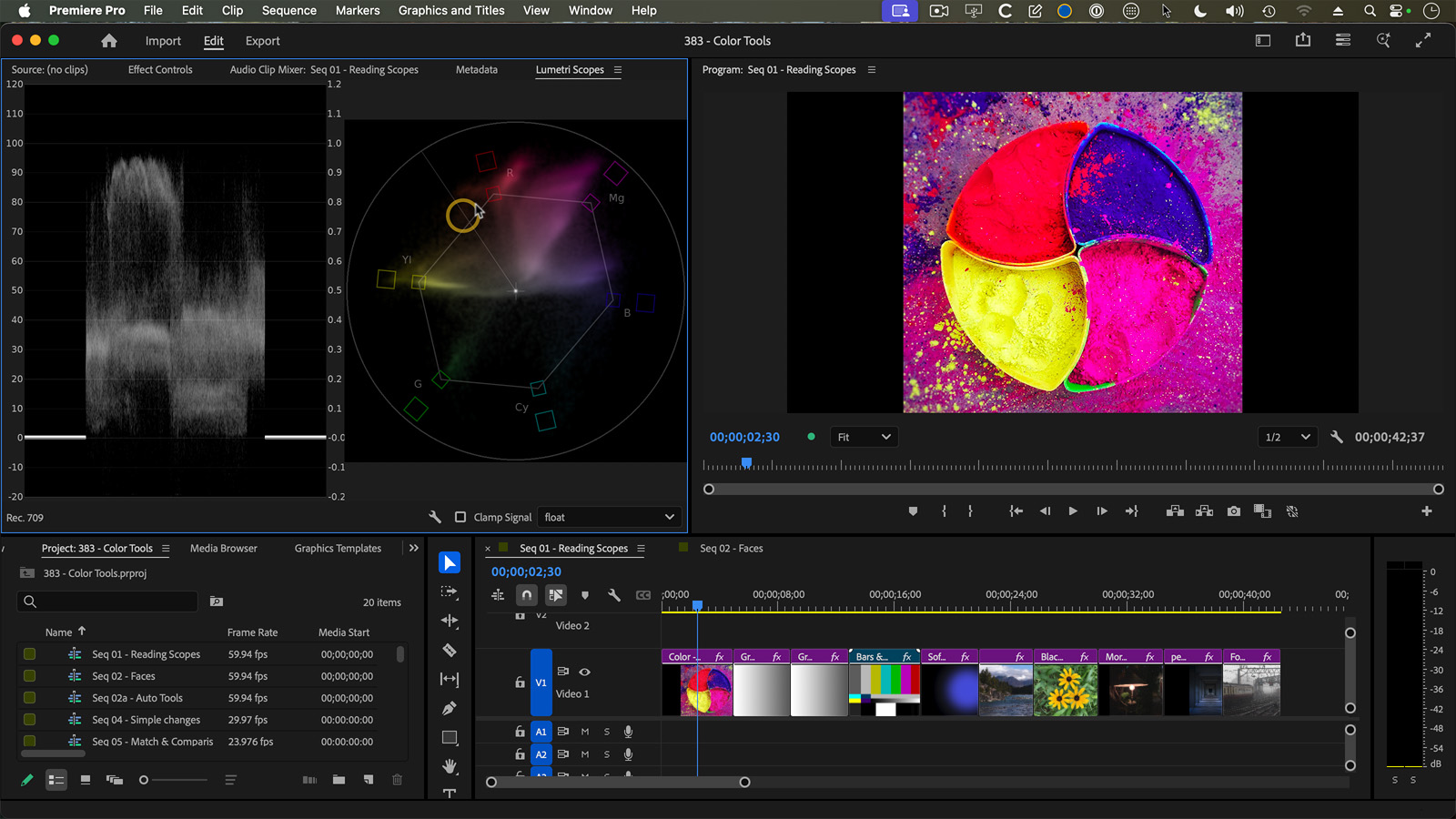Click New Item in Project panel
Image resolution: width=1456 pixels, height=819 pixels.
click(x=368, y=780)
